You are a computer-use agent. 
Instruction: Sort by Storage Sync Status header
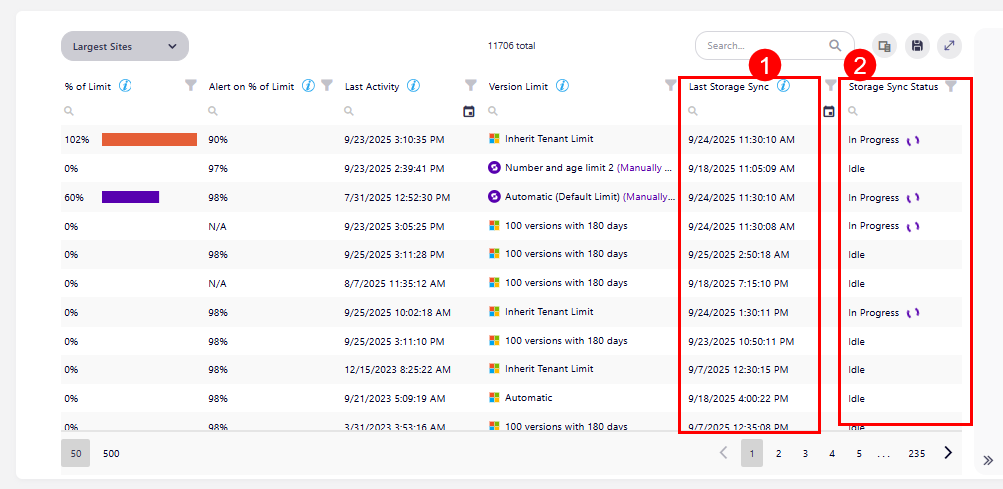pyautogui.click(x=893, y=86)
